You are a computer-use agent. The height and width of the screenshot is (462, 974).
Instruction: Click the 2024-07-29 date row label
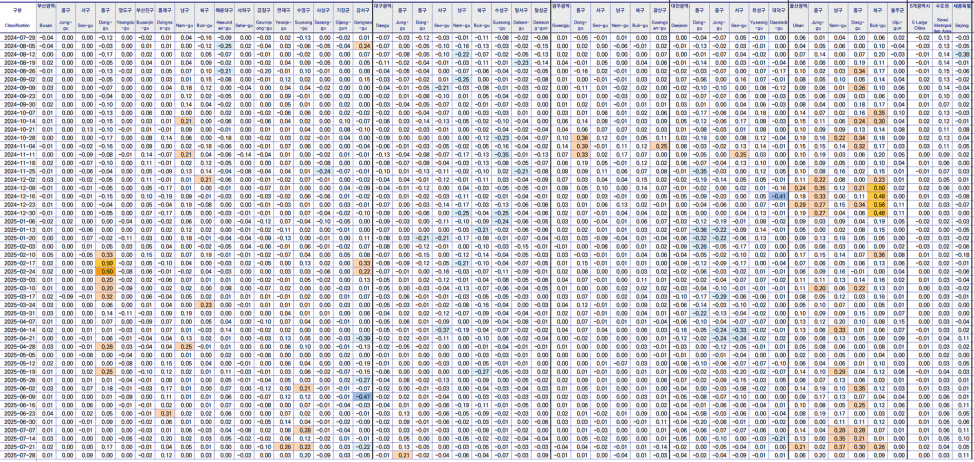click(17, 38)
